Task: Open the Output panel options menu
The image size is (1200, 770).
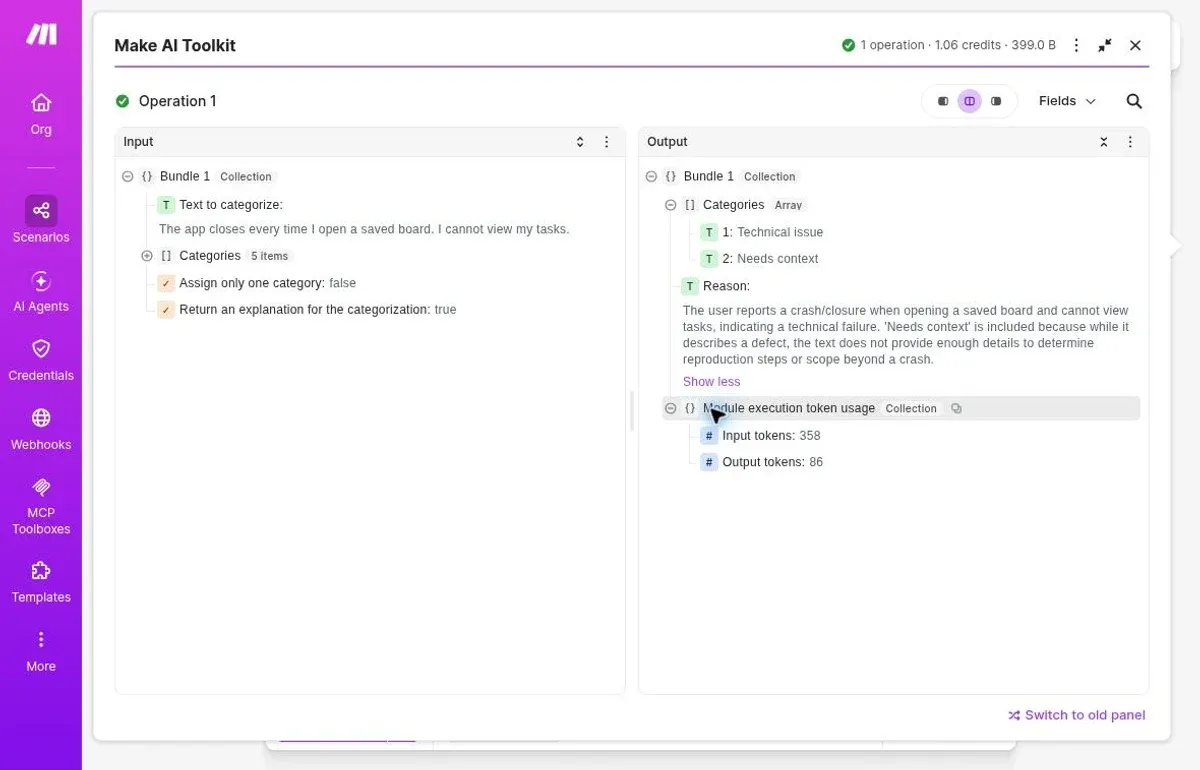Action: pyautogui.click(x=1130, y=142)
